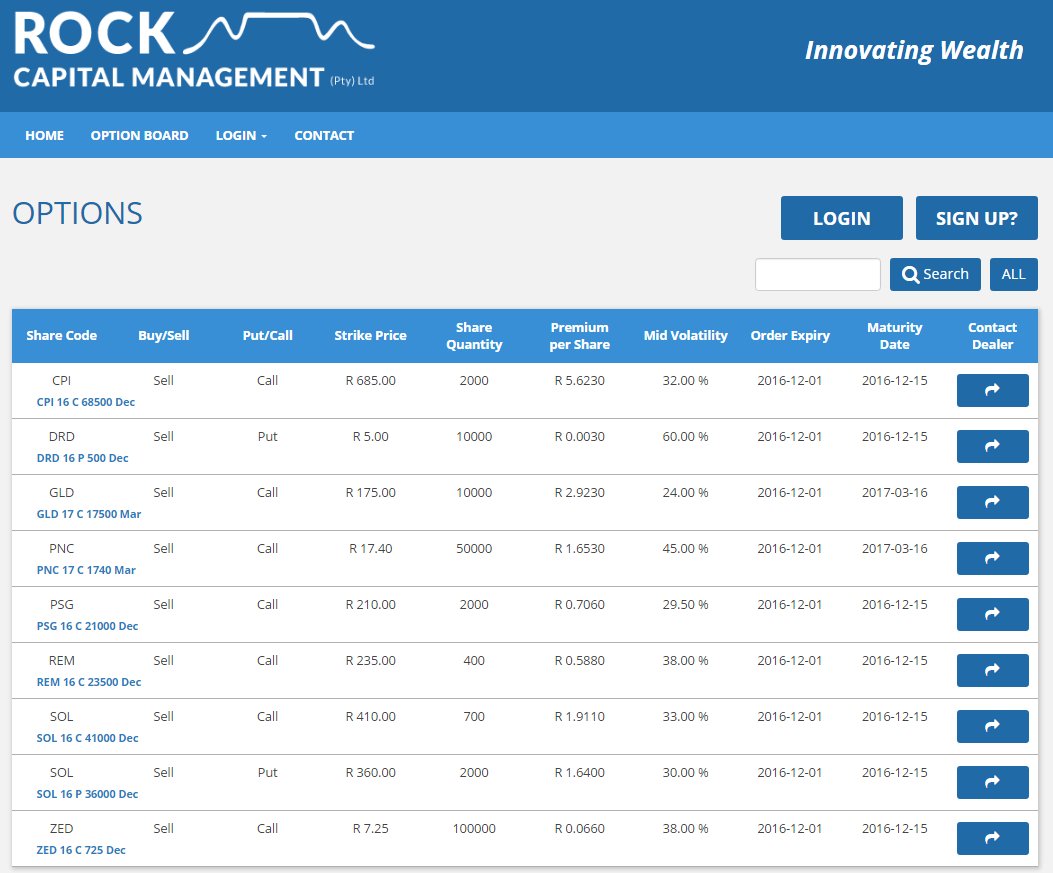Select share quantity 50000 cell
The height and width of the screenshot is (873, 1053).
coord(474,548)
